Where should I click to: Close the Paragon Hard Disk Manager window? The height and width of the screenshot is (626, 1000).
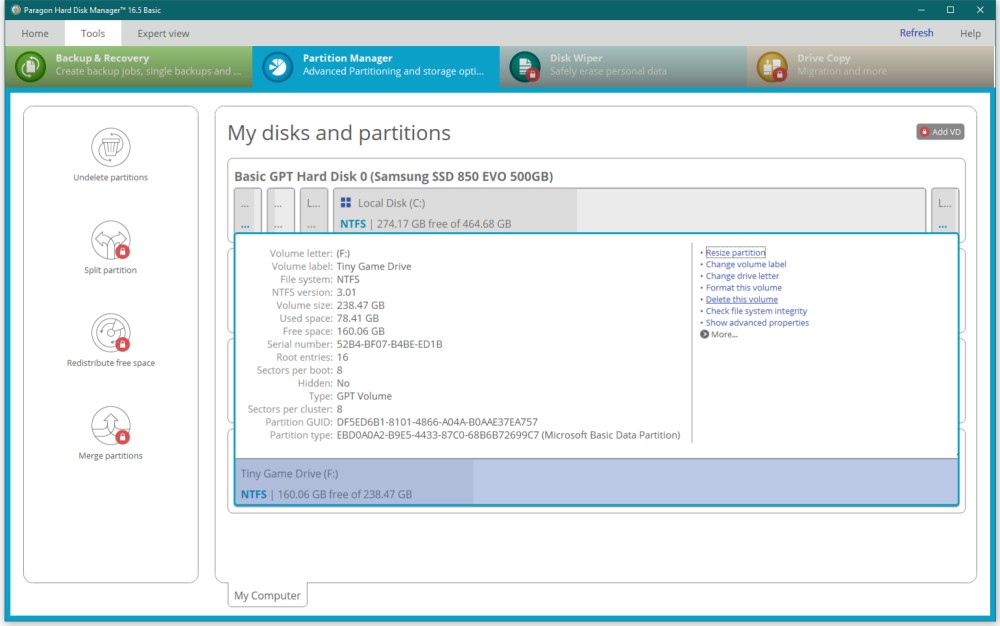click(x=980, y=10)
